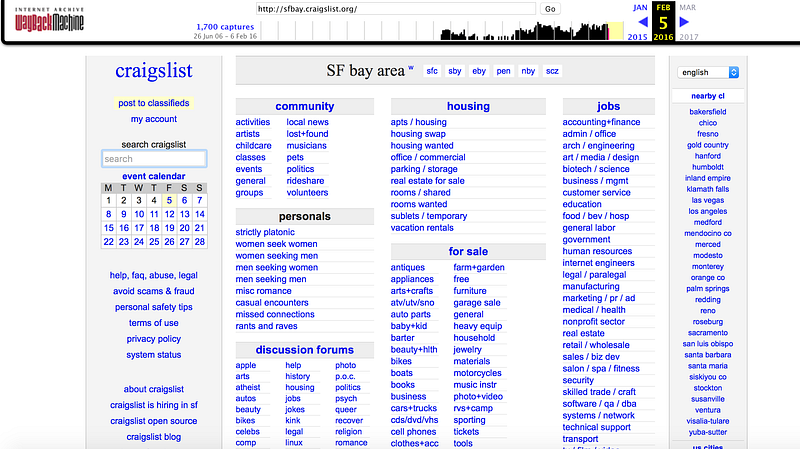Click the community section heading
Screen dimensions: 800x449
pos(305,106)
